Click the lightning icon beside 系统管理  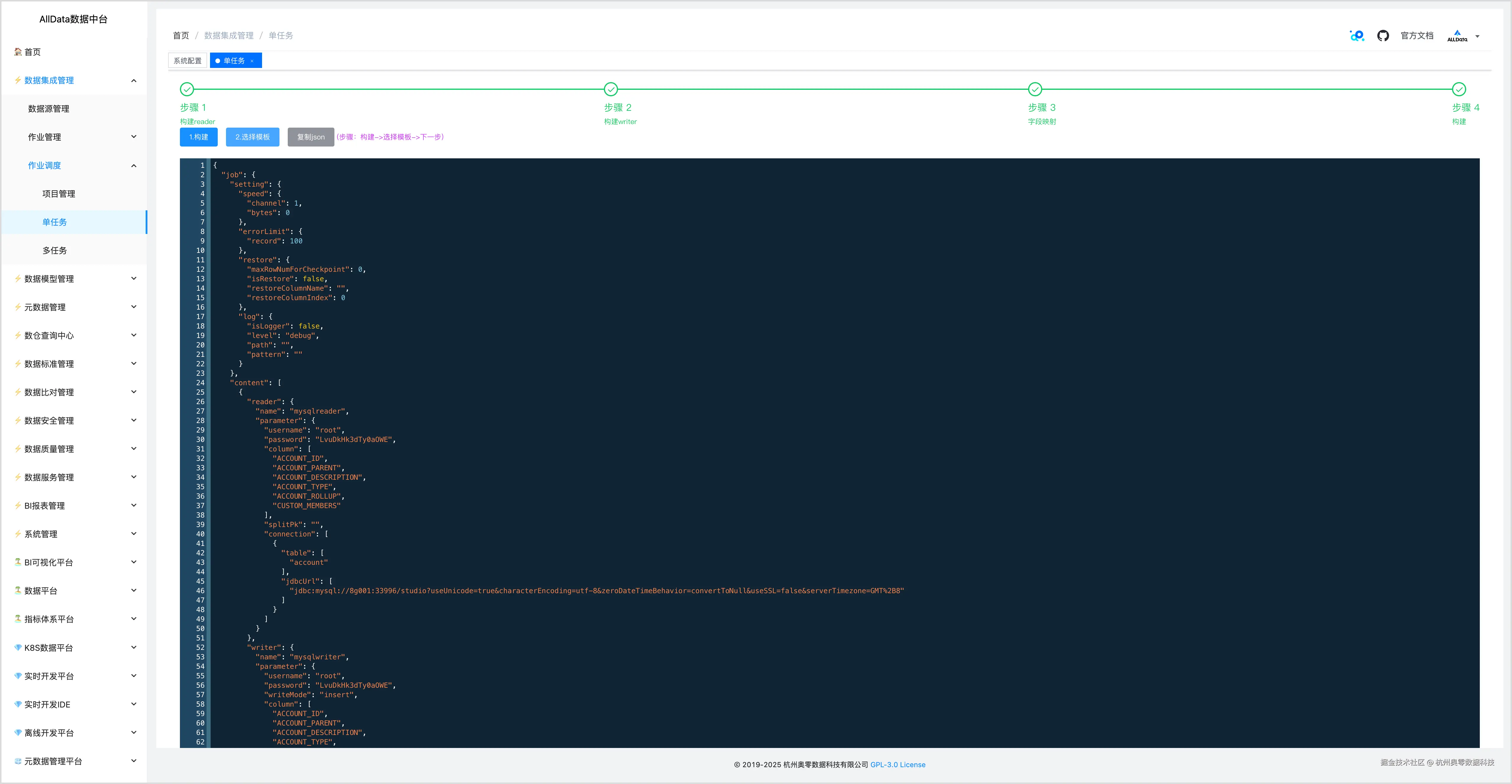click(17, 533)
